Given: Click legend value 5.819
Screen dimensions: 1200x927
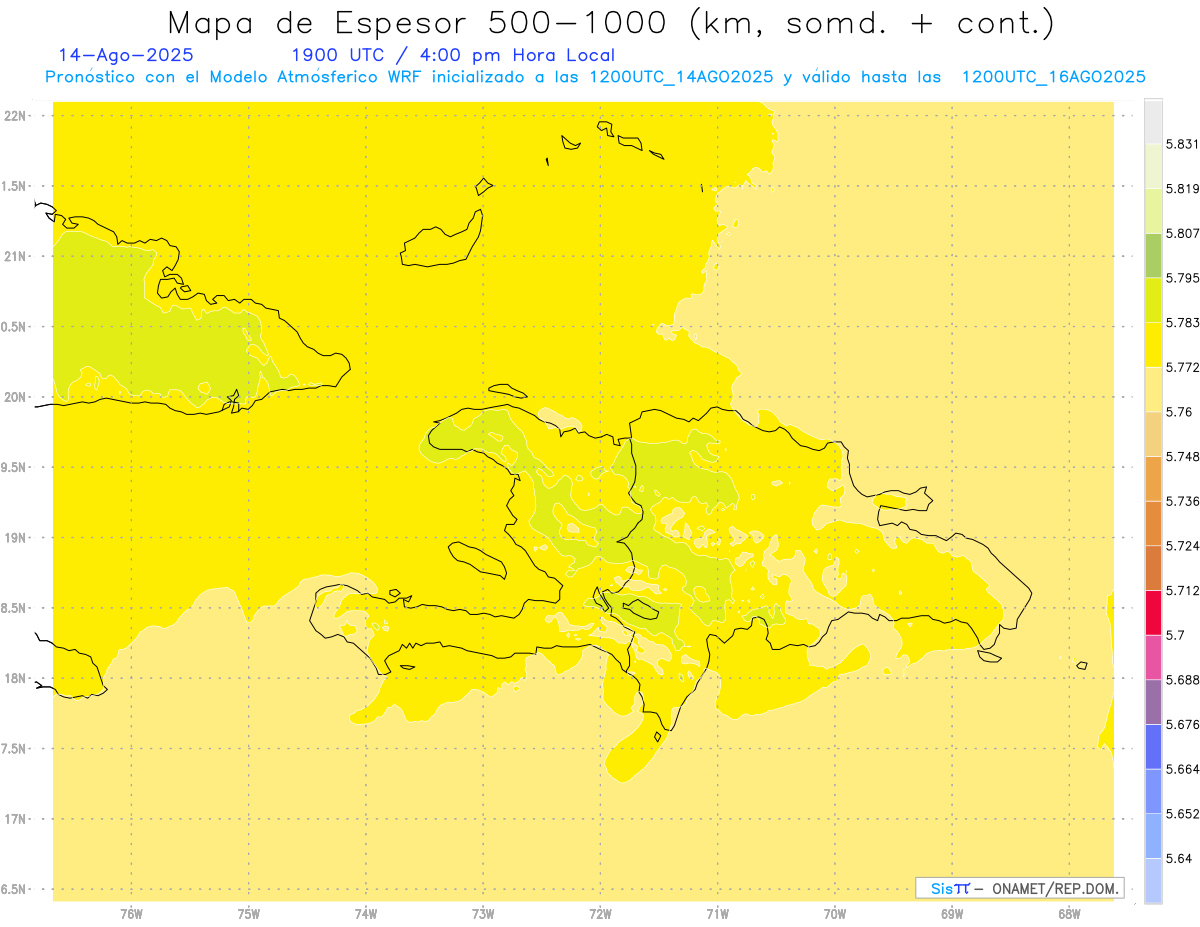Looking at the screenshot, I should tap(1183, 189).
